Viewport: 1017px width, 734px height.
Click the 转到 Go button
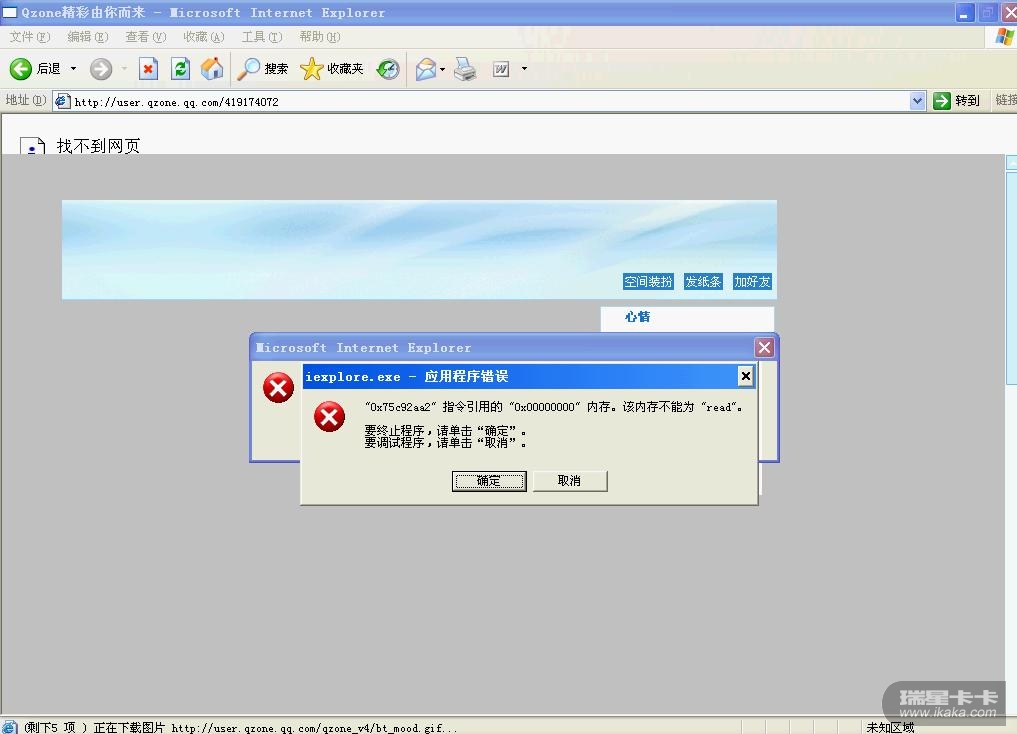tap(957, 101)
